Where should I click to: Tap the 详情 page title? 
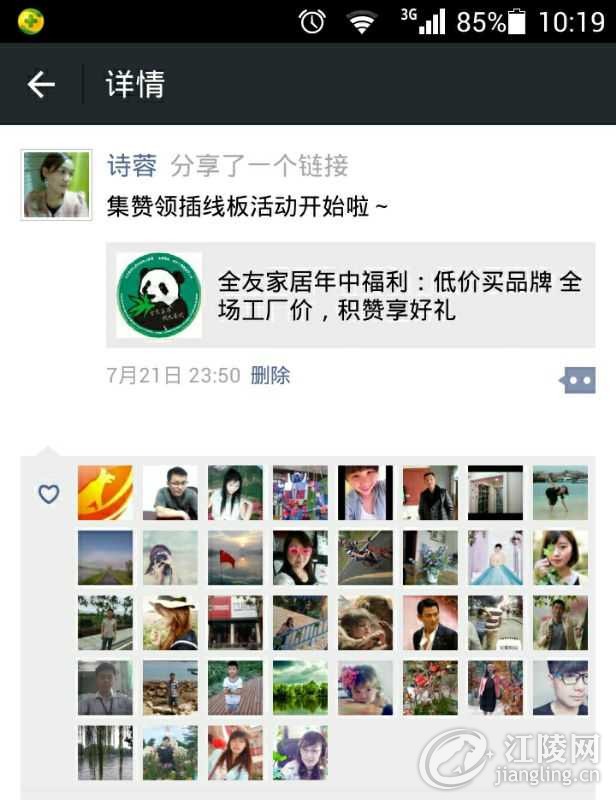click(x=135, y=84)
